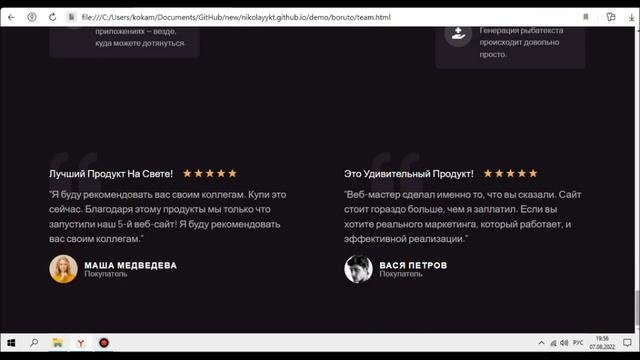The height and width of the screenshot is (360, 640).
Task: Go back with the browser back arrow
Action: [11, 17]
